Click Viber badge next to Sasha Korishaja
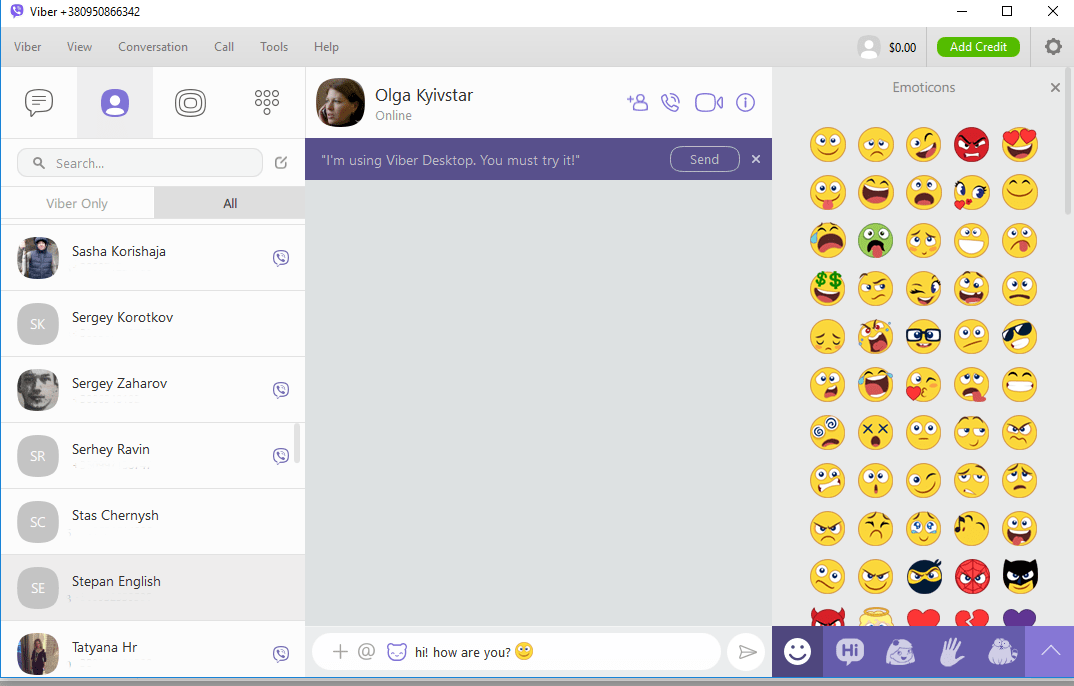The height and width of the screenshot is (686, 1074). 281,258
